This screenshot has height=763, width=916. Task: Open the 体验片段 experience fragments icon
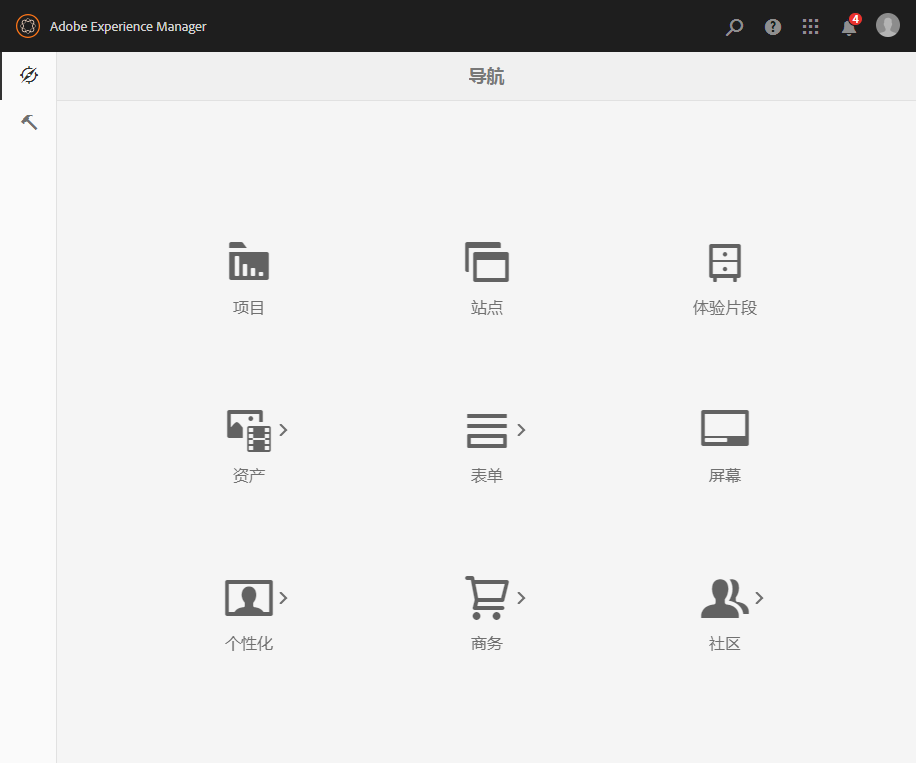click(724, 262)
